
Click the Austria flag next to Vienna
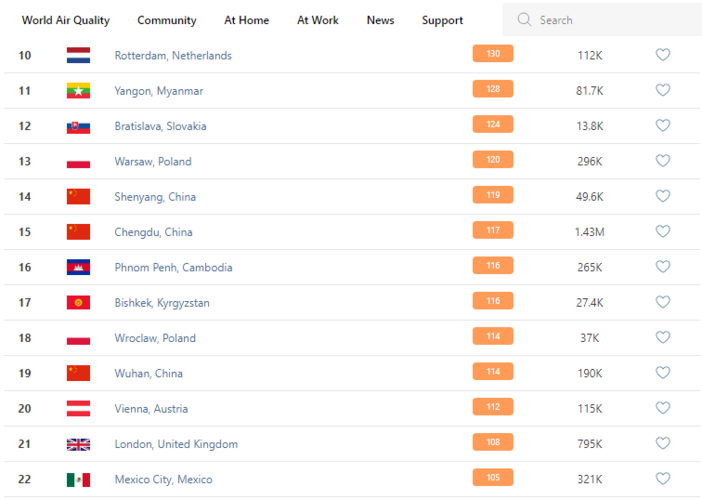[x=78, y=408]
